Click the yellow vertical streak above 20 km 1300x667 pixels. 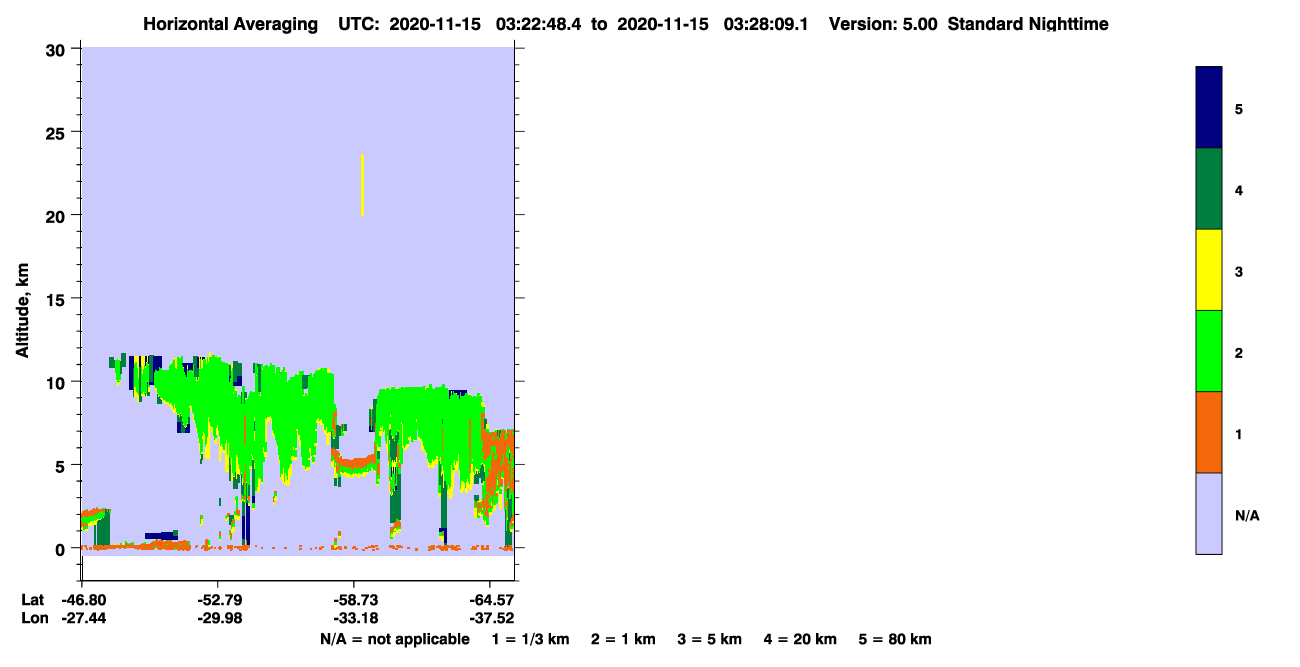[362, 184]
